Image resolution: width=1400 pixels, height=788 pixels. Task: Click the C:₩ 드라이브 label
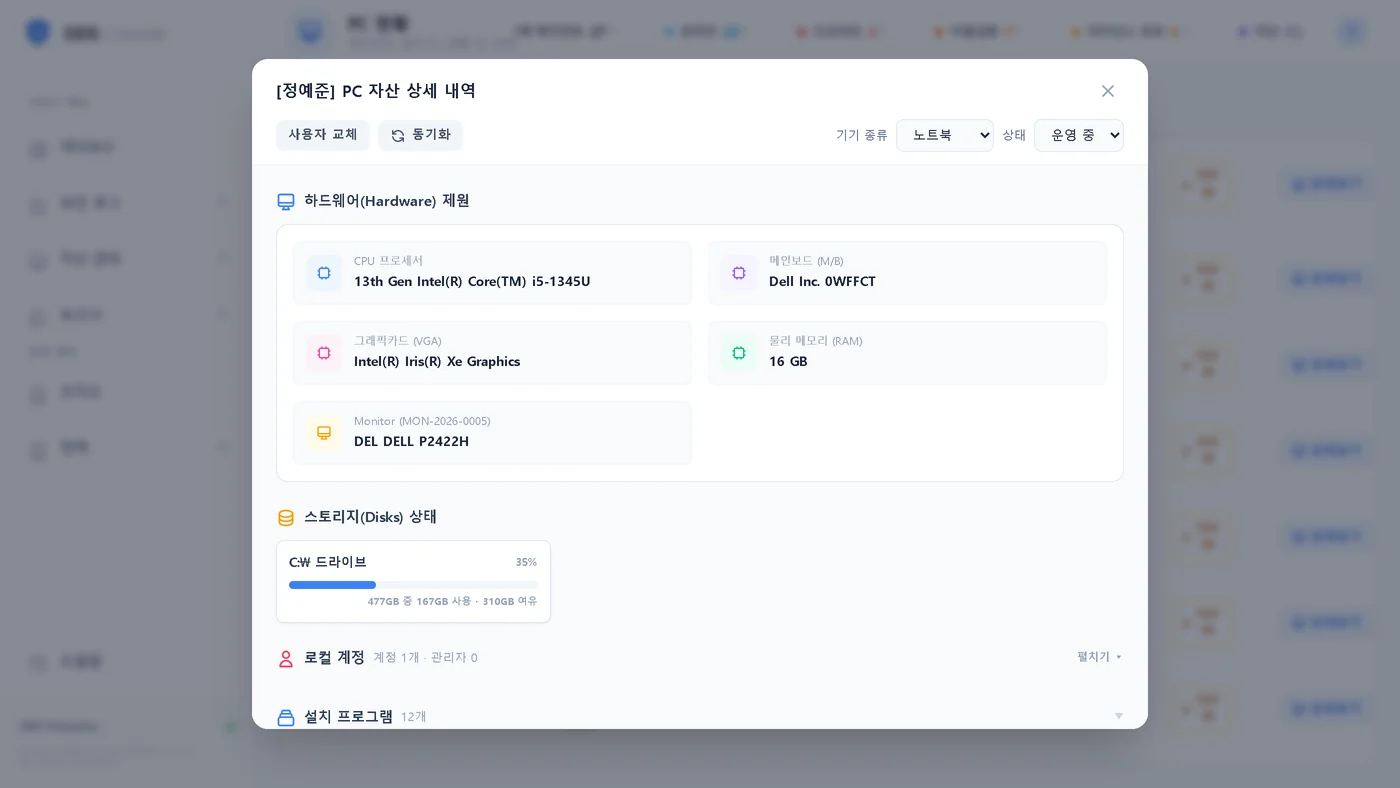[x=328, y=562]
